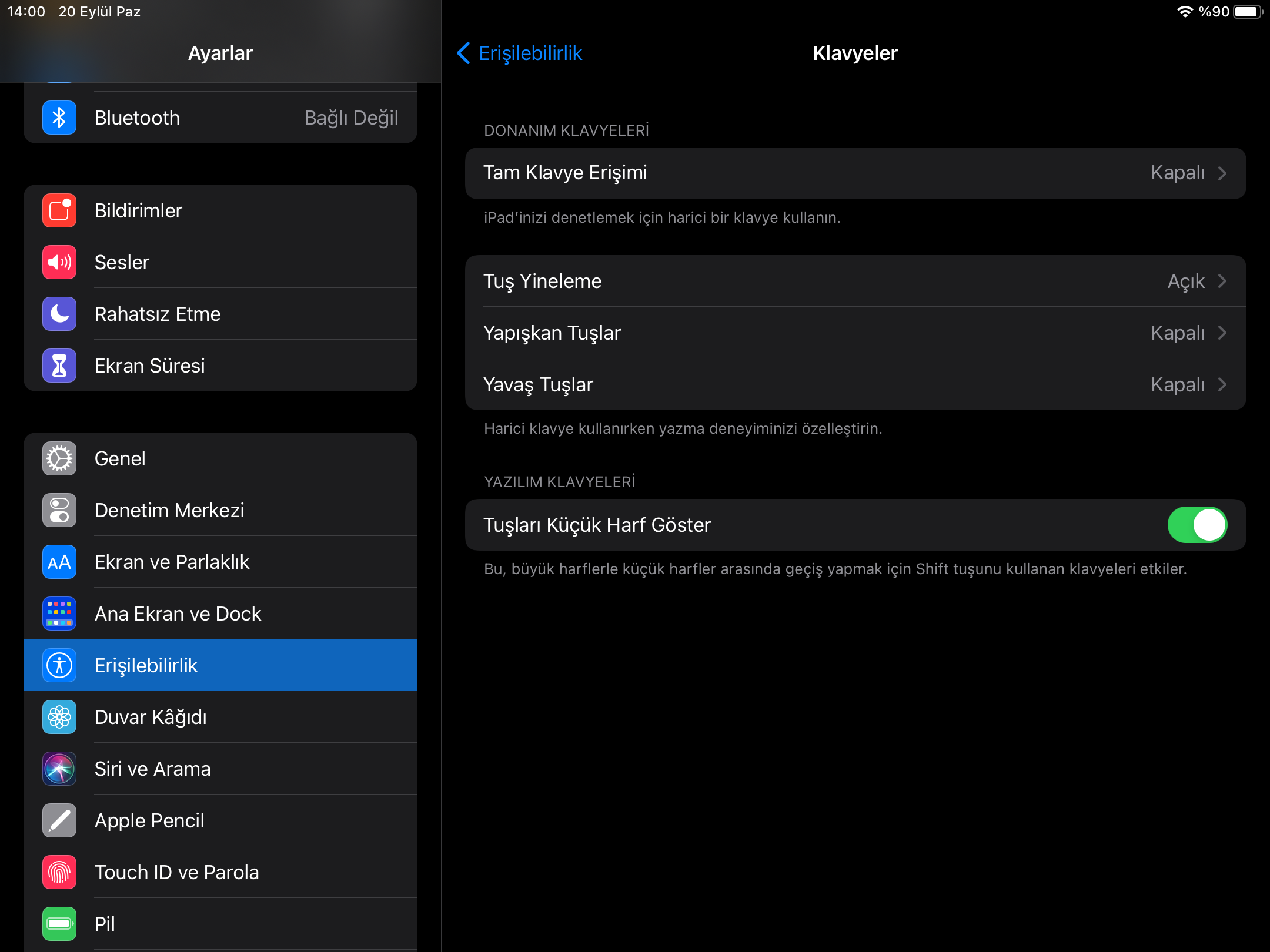This screenshot has width=1270, height=952.
Task: Tap the Touch ID fingerprint icon
Action: click(59, 872)
